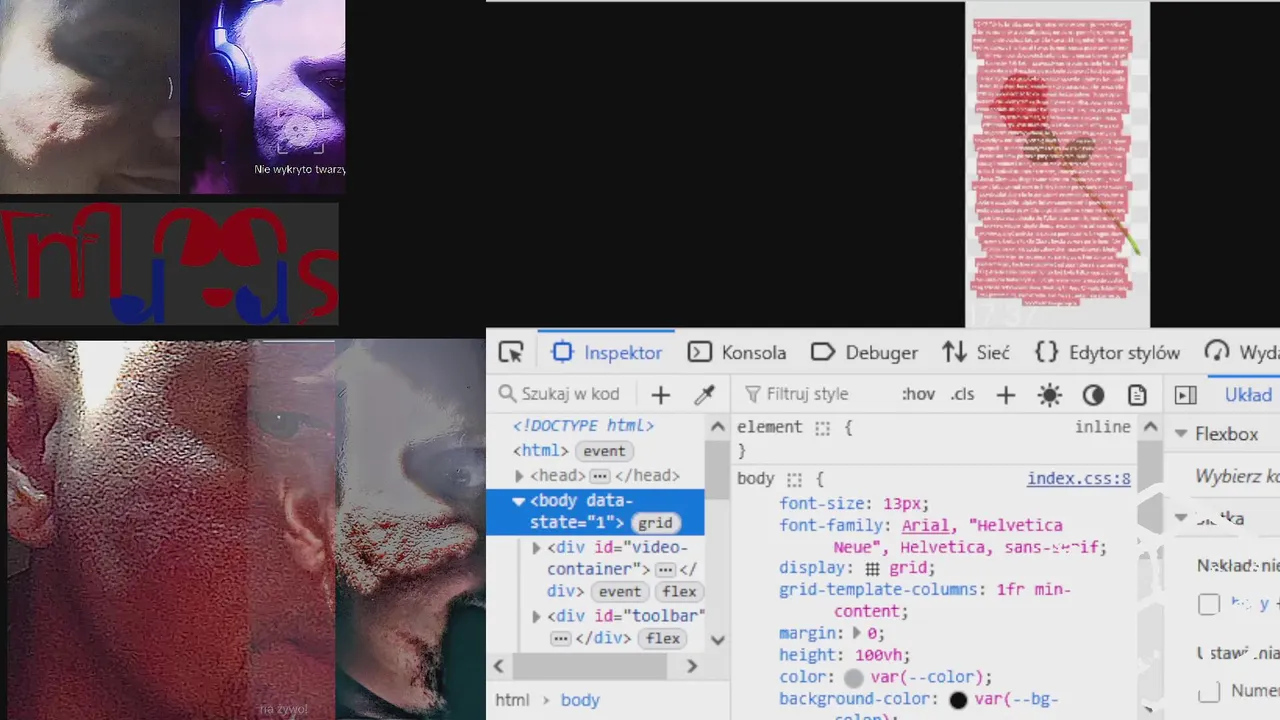Collapse the body element node
Image resolution: width=1280 pixels, height=720 pixels.
point(518,501)
